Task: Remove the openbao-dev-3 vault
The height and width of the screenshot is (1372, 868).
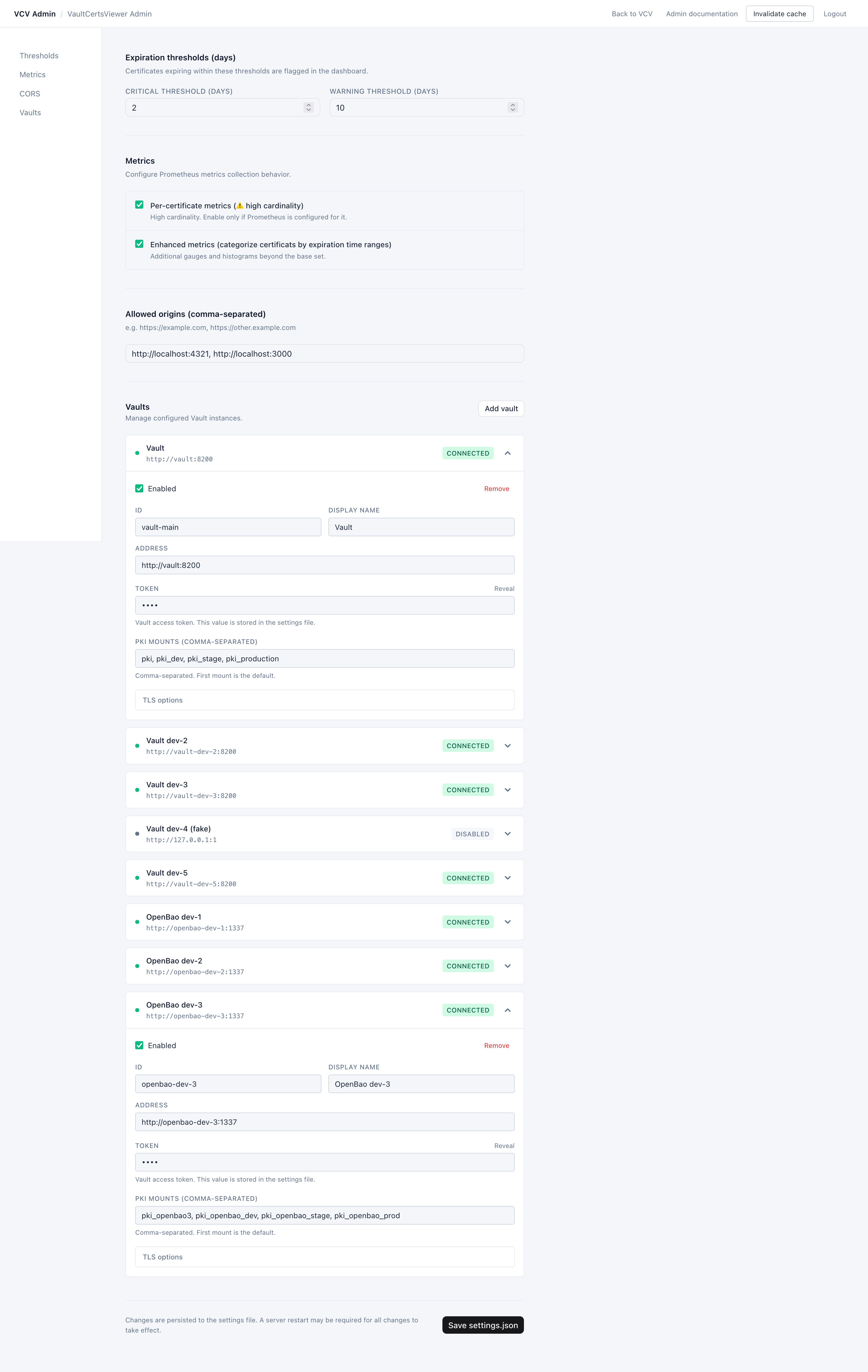Action: pos(497,1046)
